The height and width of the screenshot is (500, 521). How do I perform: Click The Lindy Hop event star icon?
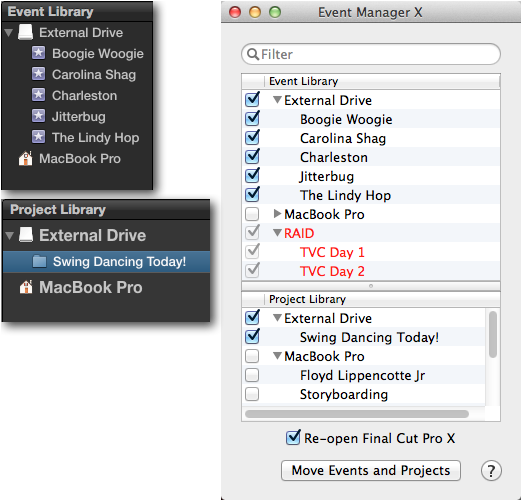pyautogui.click(x=38, y=137)
